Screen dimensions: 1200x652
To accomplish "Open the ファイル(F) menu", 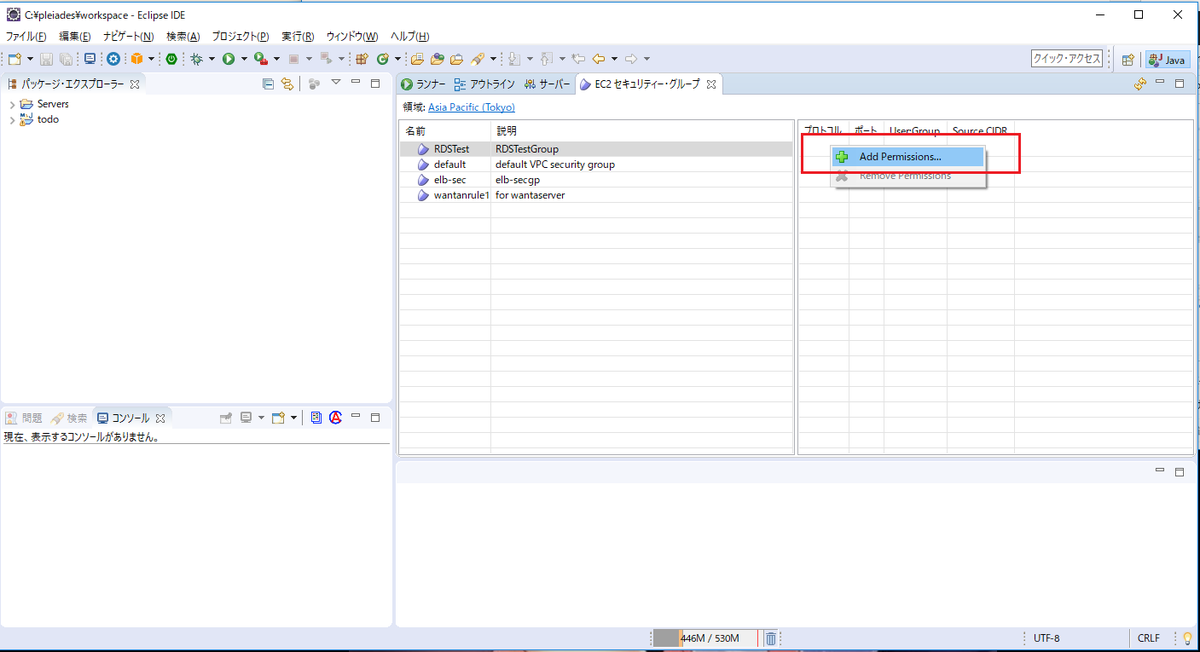I will 26,37.
